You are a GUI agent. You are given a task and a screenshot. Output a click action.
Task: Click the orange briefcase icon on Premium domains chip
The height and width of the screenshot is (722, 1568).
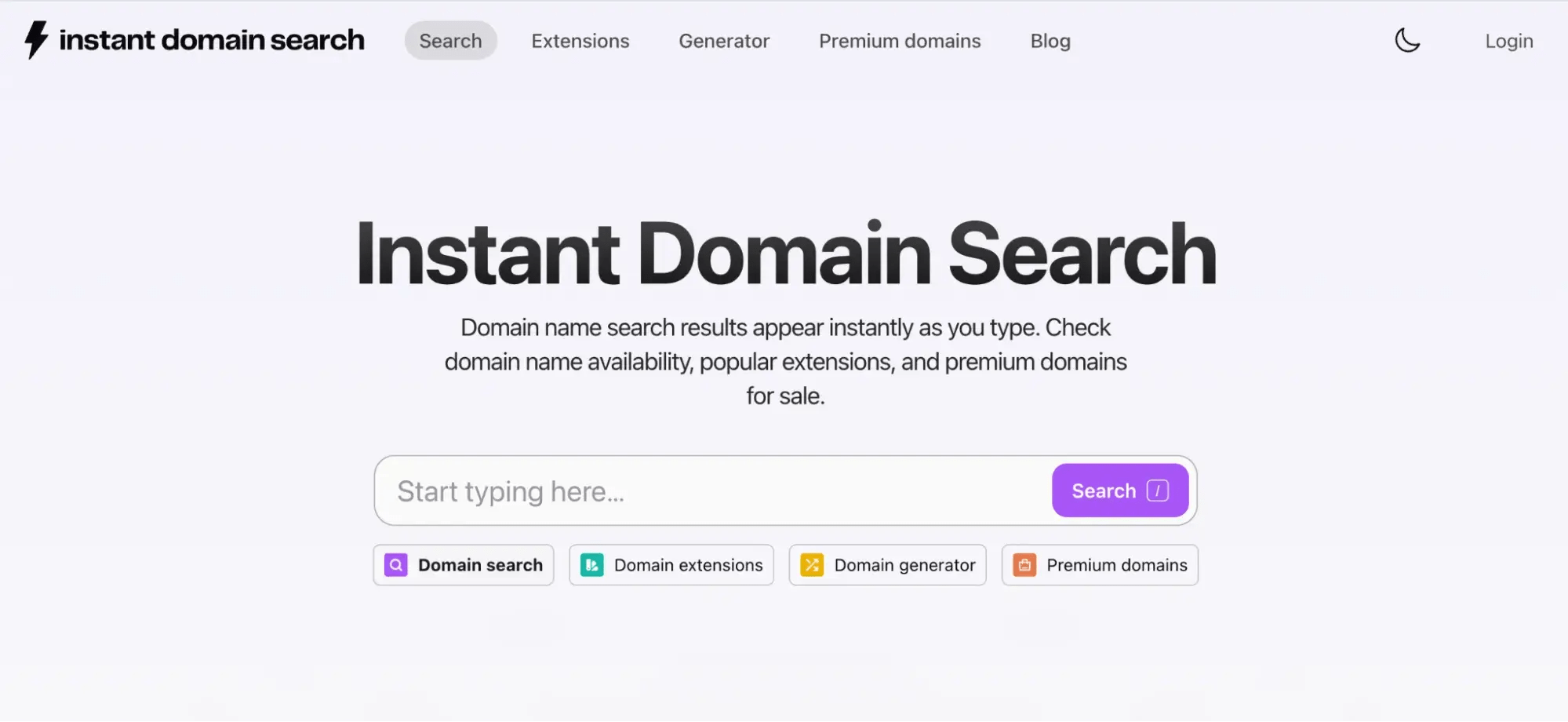tap(1024, 564)
